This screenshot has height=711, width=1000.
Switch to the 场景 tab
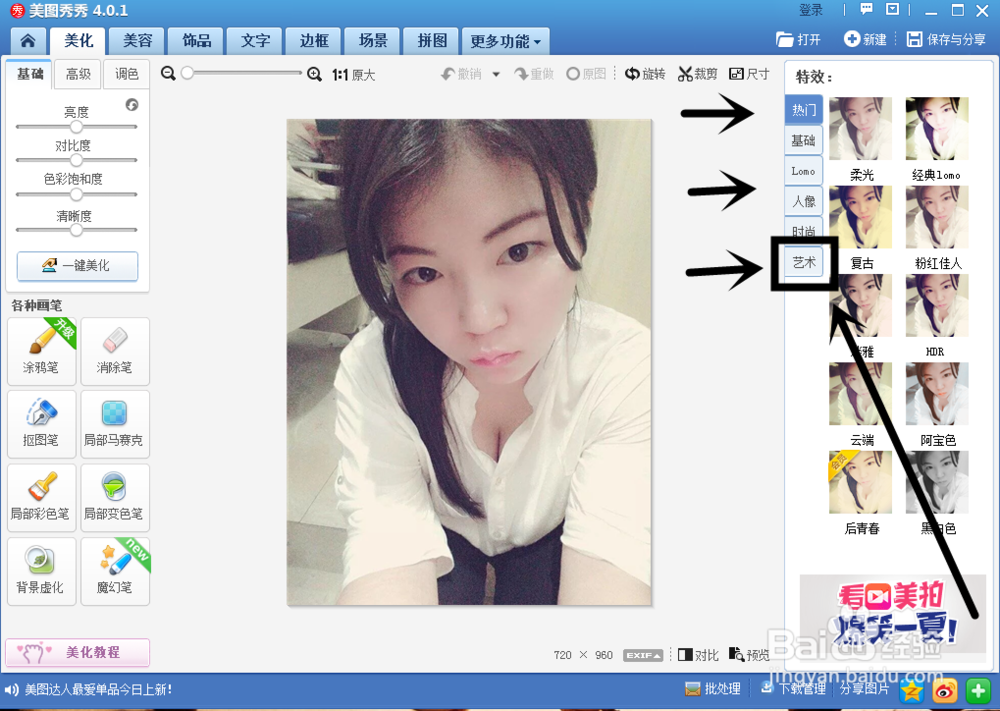372,41
